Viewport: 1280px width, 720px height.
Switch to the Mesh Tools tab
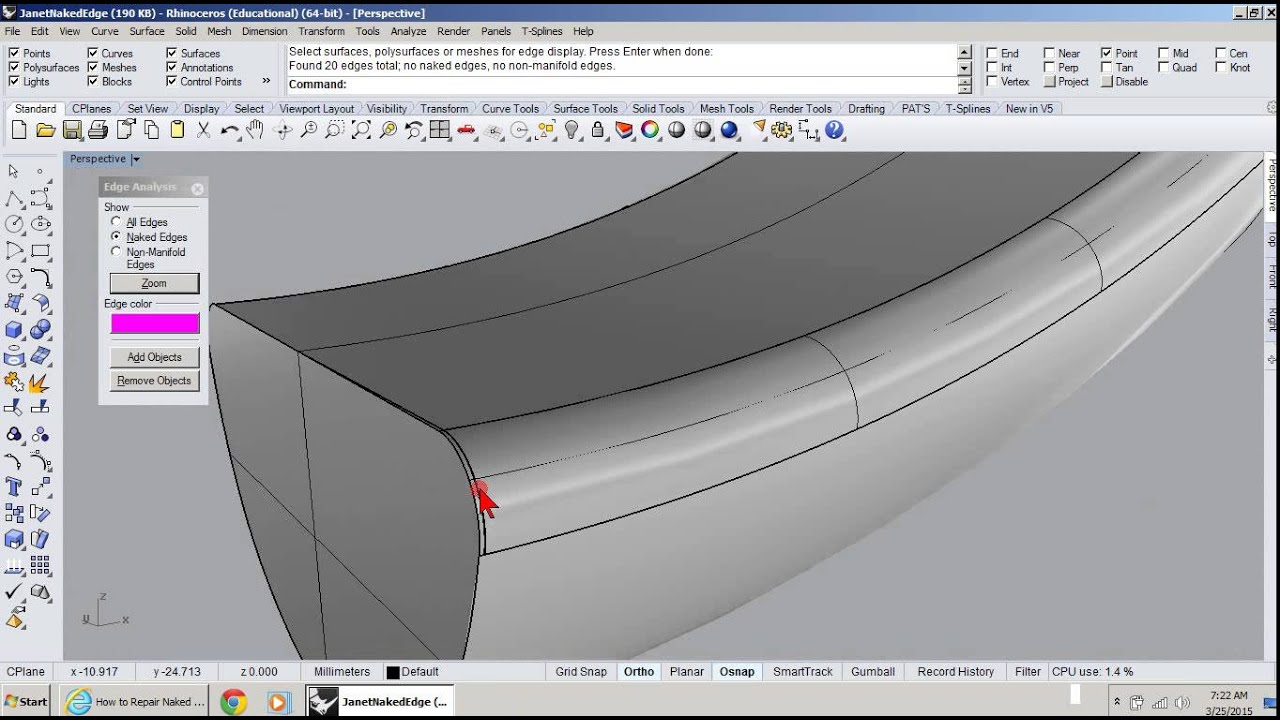coord(727,109)
